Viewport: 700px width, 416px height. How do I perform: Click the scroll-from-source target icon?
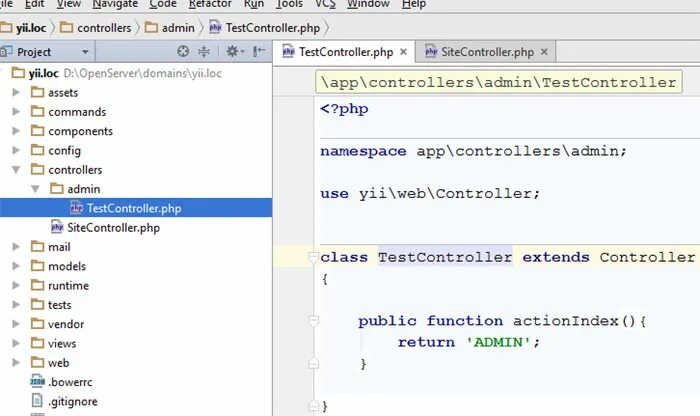click(x=183, y=51)
